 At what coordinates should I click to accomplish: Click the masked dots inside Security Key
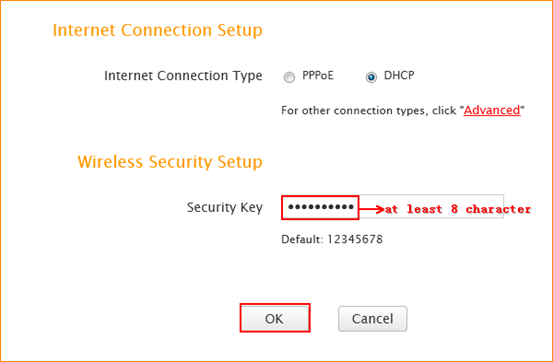point(321,207)
